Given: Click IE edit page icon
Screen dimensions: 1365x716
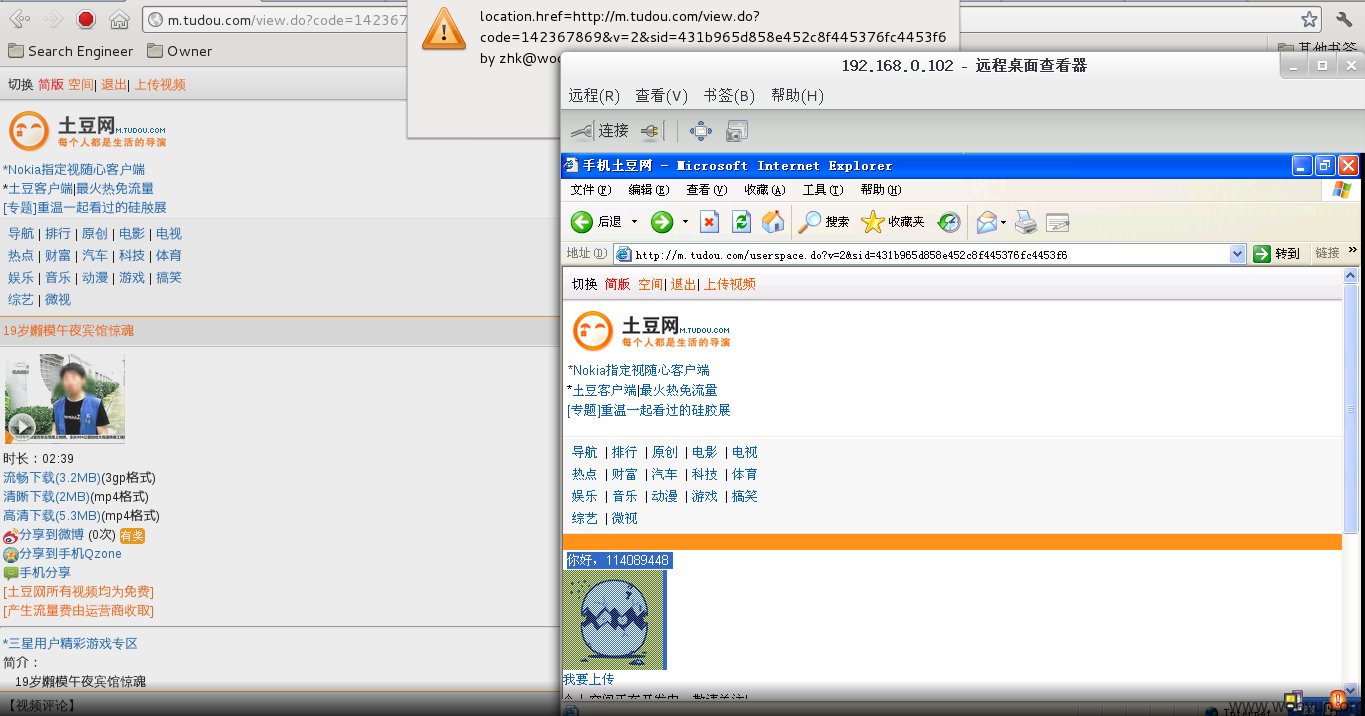Looking at the screenshot, I should click(x=1058, y=222).
